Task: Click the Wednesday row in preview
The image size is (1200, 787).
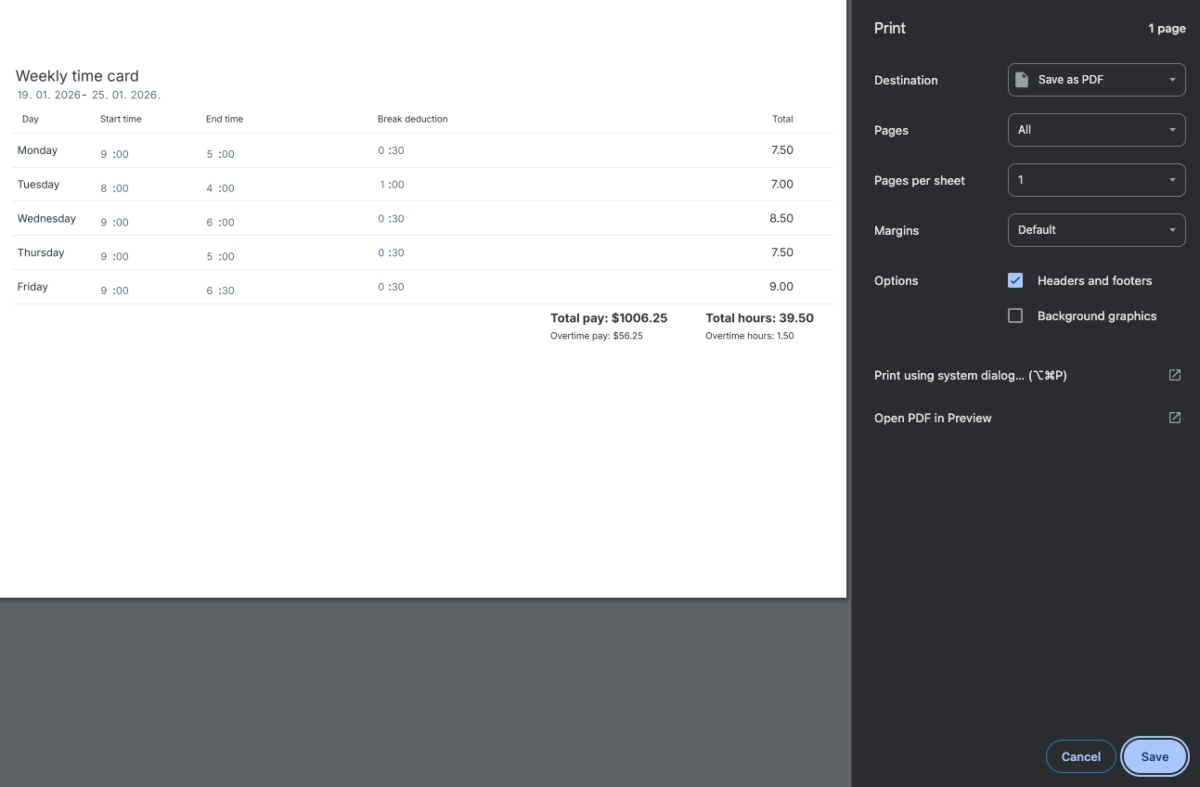Action: coord(46,219)
